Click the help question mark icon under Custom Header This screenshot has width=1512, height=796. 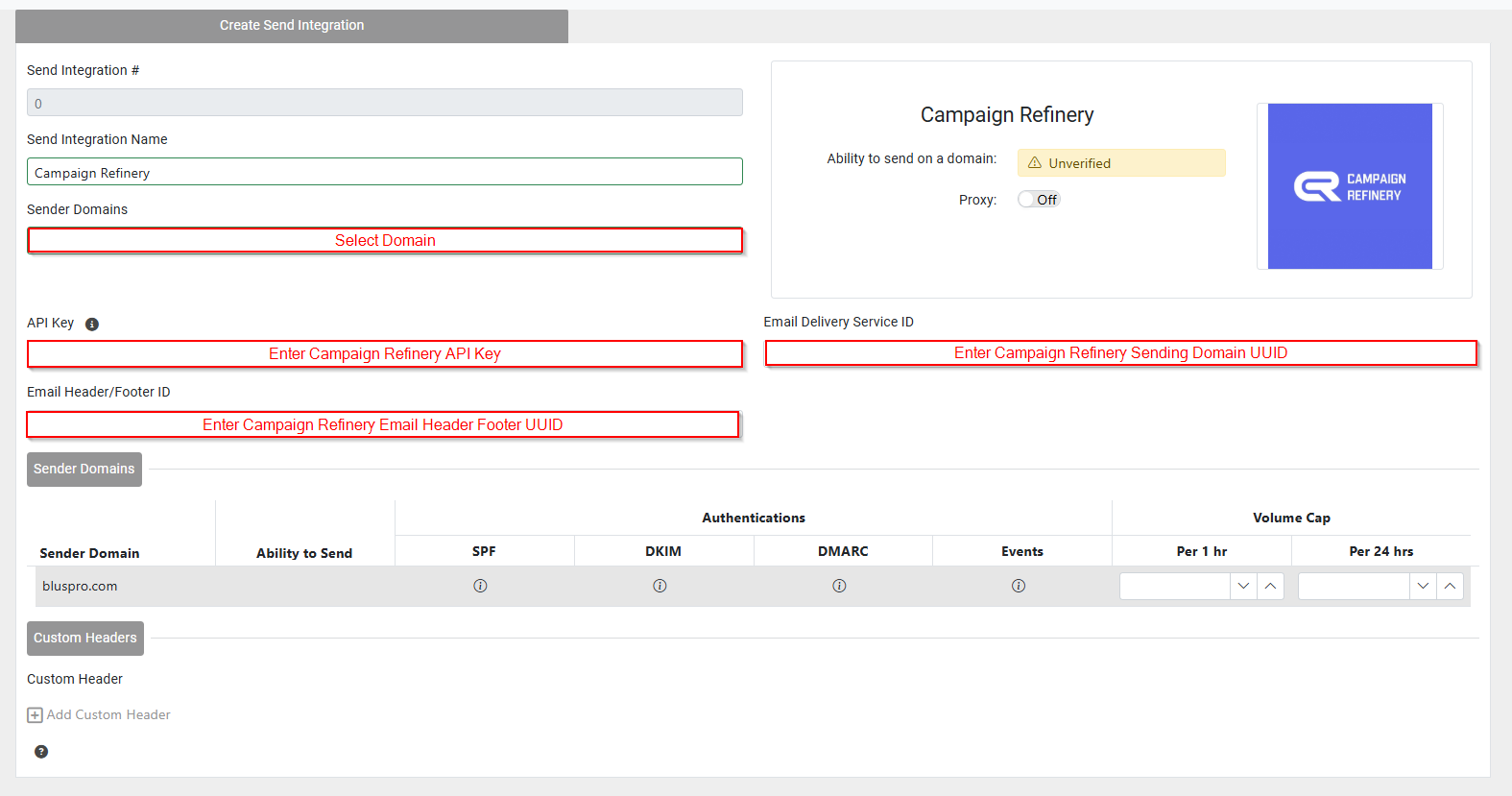pyautogui.click(x=41, y=752)
